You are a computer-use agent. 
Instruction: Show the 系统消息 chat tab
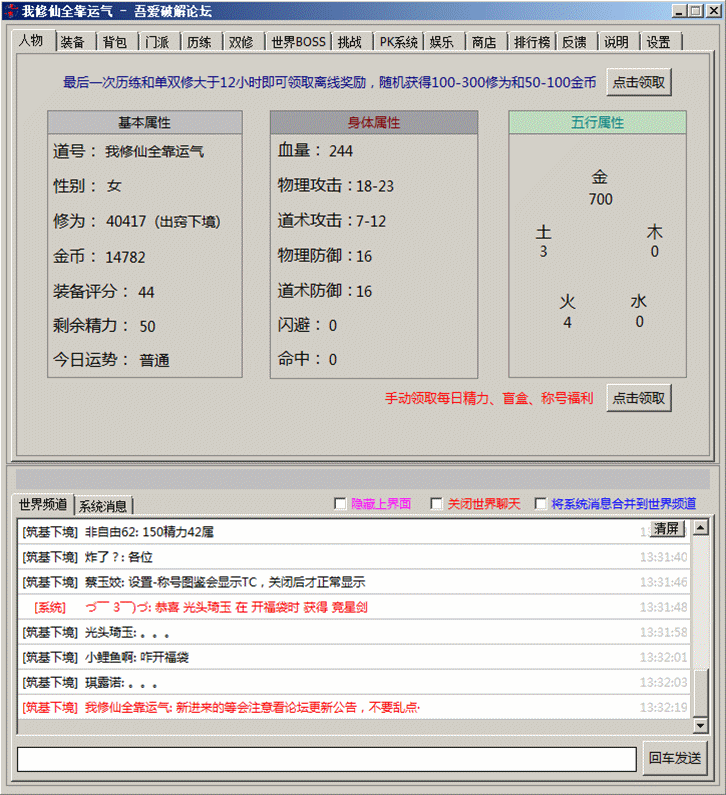104,506
